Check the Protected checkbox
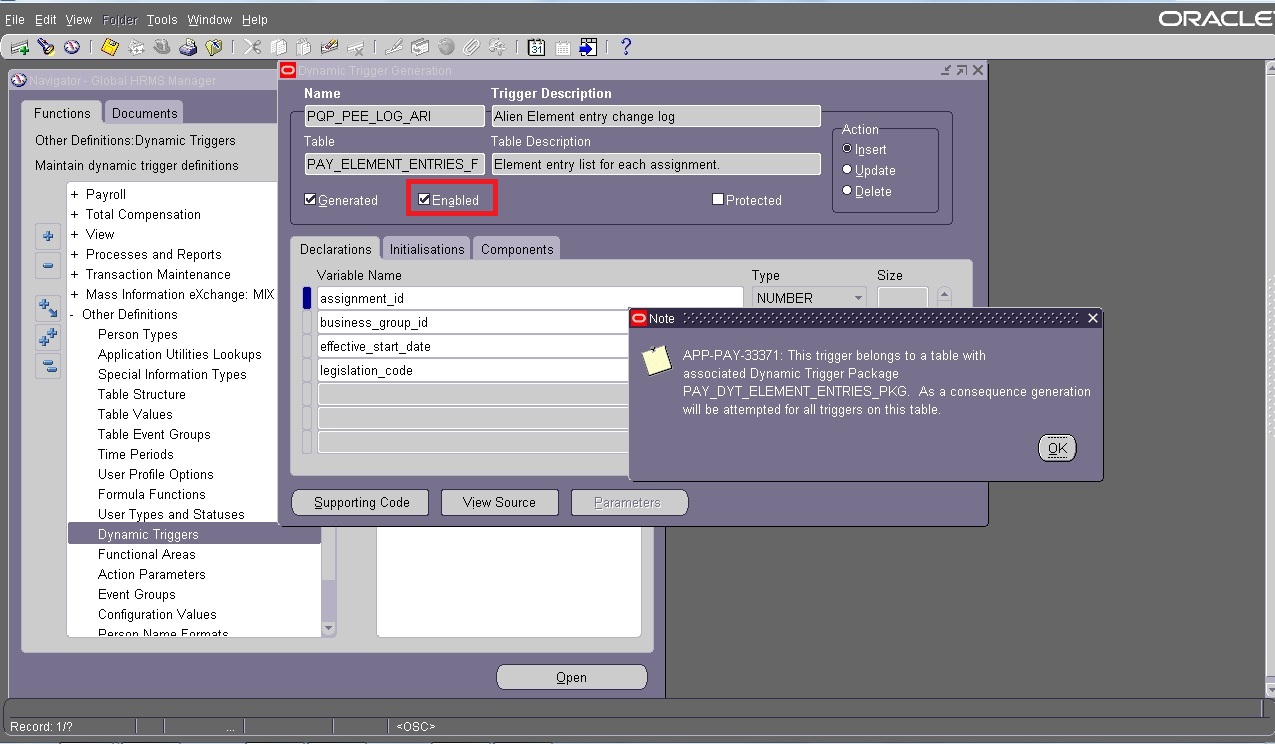This screenshot has width=1275, height=744. 717,199
